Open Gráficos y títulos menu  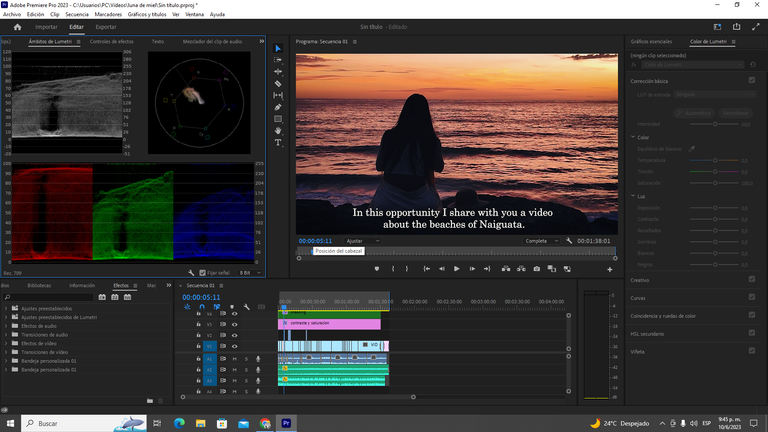[x=147, y=14]
